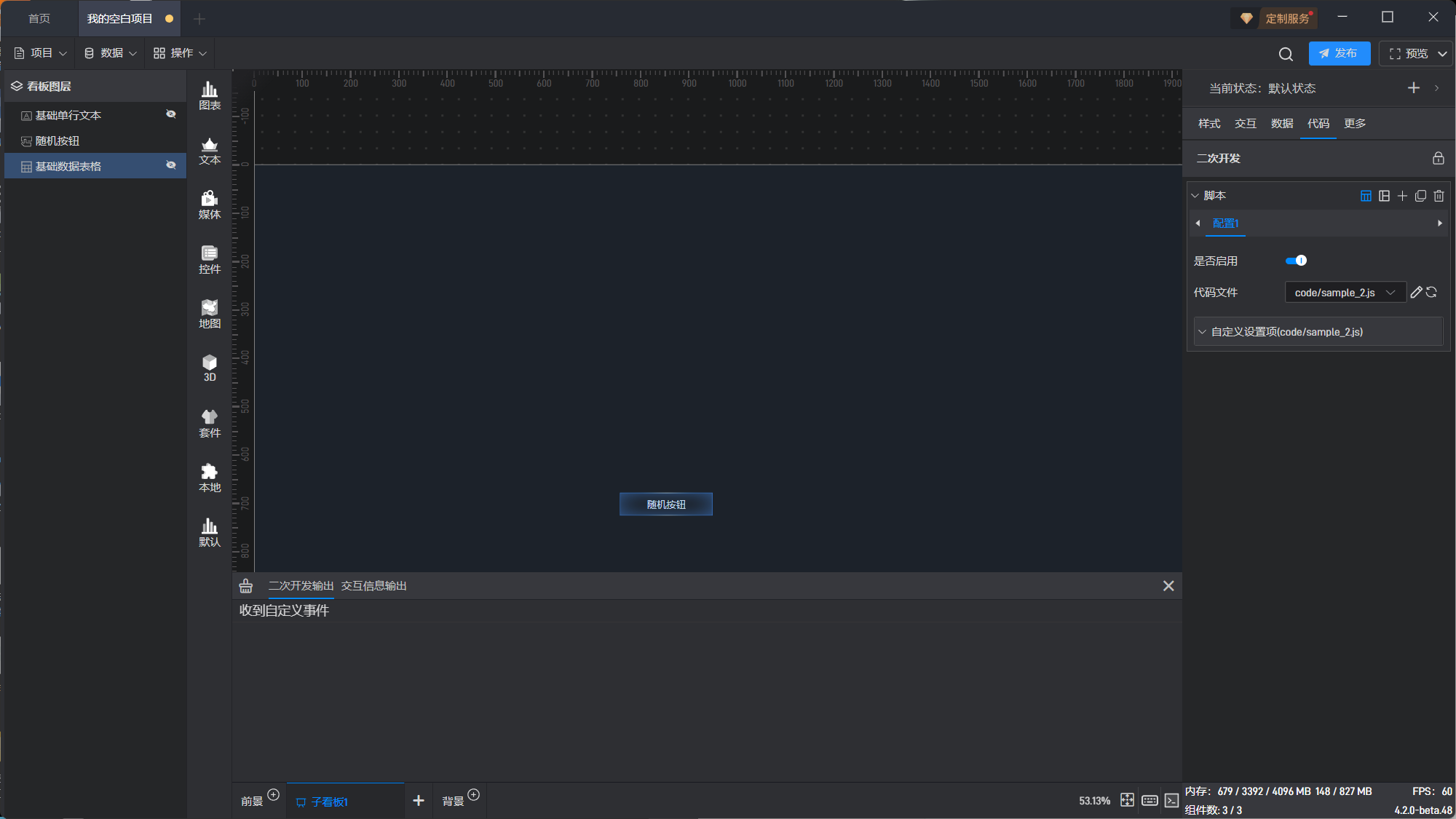Toggle visibility of 基础单行文本 layer

(171, 114)
